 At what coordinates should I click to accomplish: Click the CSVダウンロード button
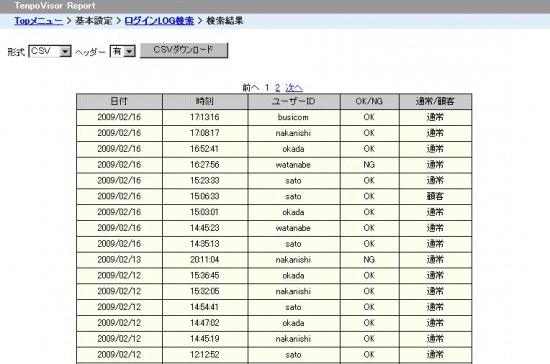[184, 50]
